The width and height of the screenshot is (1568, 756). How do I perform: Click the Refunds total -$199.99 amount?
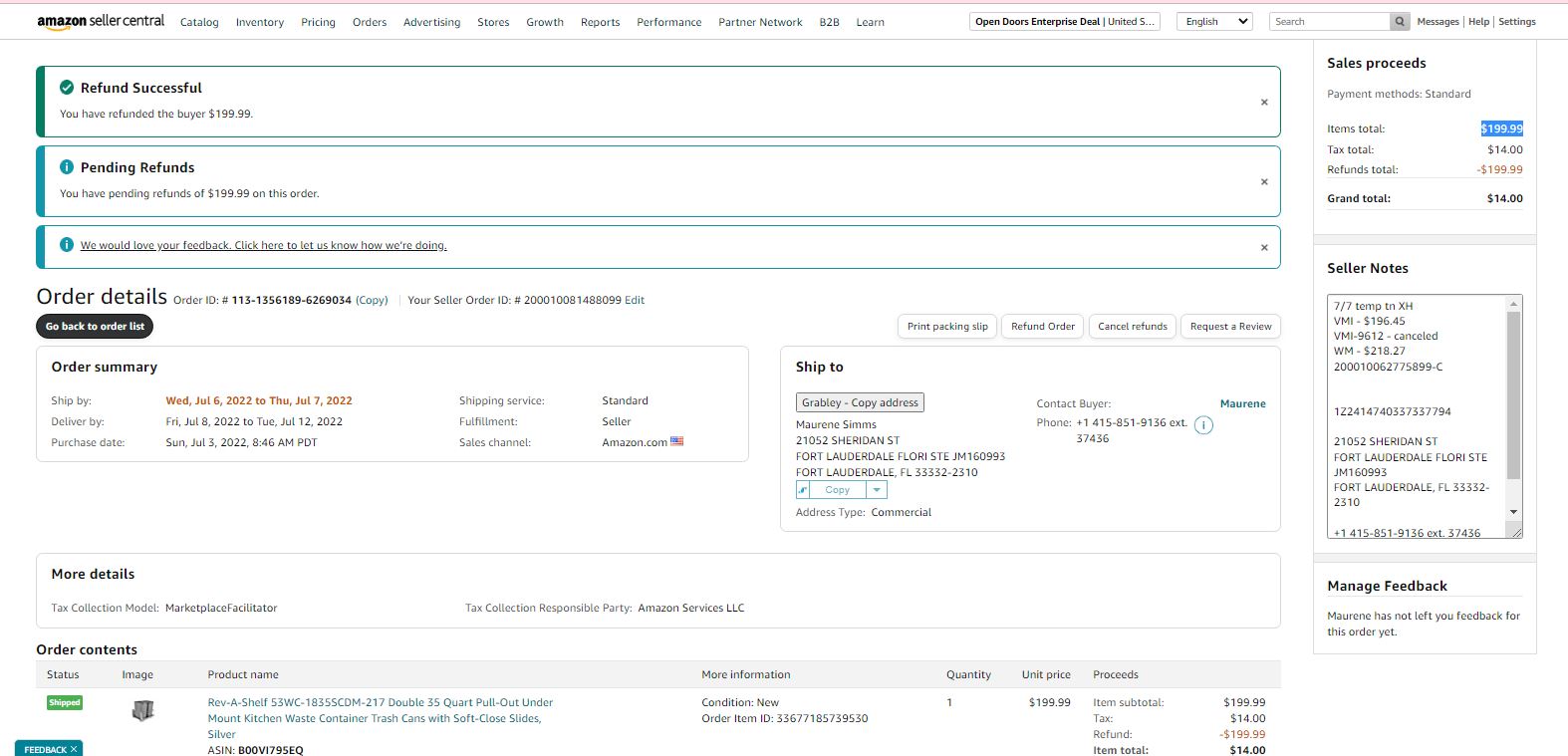1499,169
